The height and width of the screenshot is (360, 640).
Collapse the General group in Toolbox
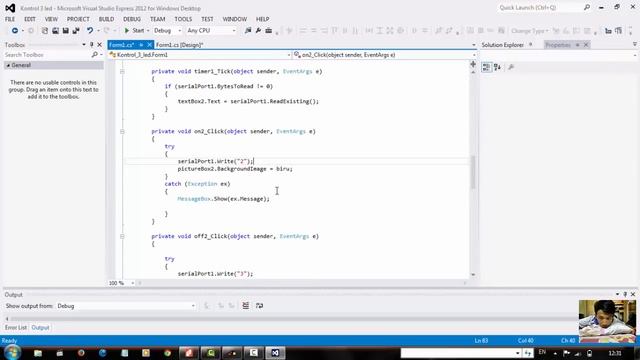[8, 65]
